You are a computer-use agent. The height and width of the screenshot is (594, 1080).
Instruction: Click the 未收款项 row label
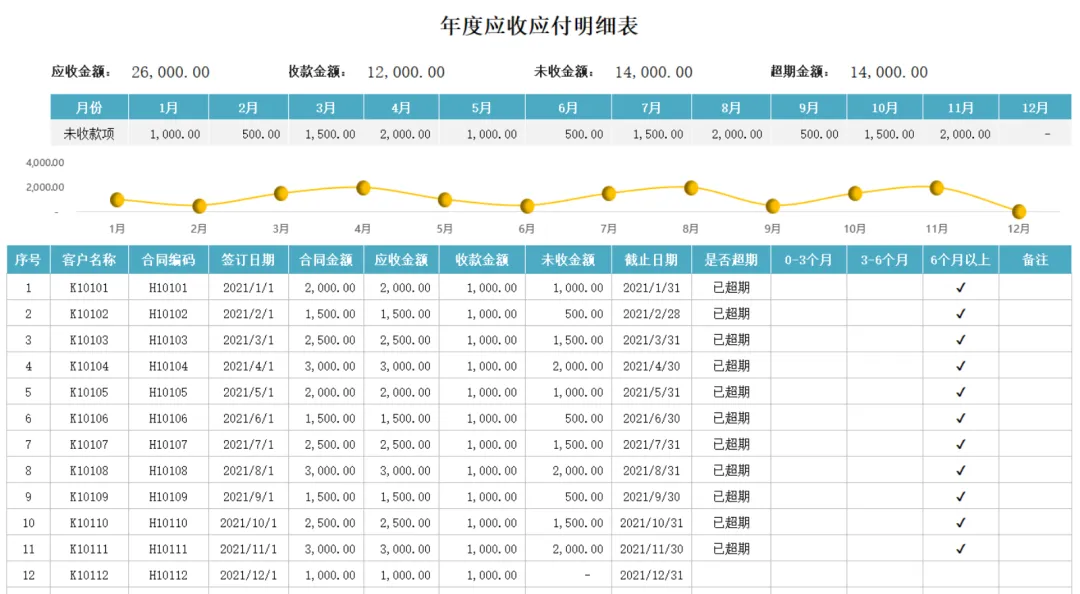(89, 134)
